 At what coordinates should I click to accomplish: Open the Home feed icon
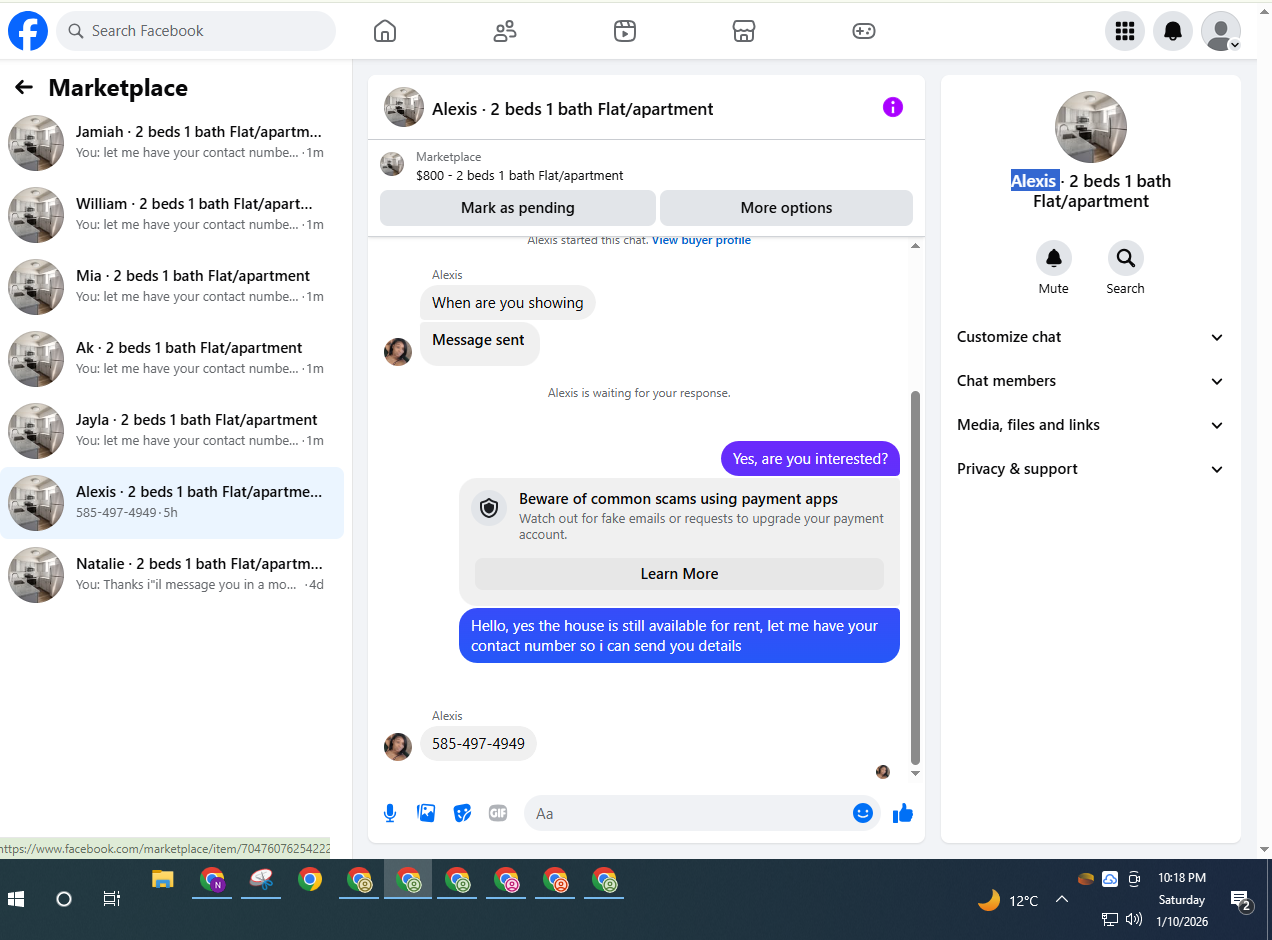click(385, 31)
